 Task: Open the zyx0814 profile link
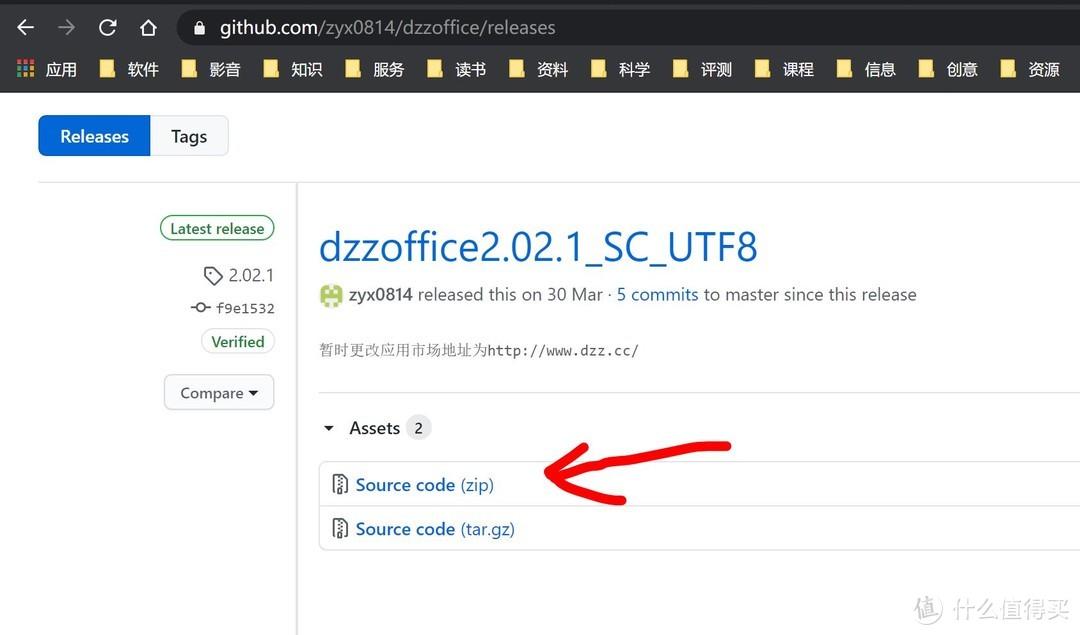click(380, 295)
